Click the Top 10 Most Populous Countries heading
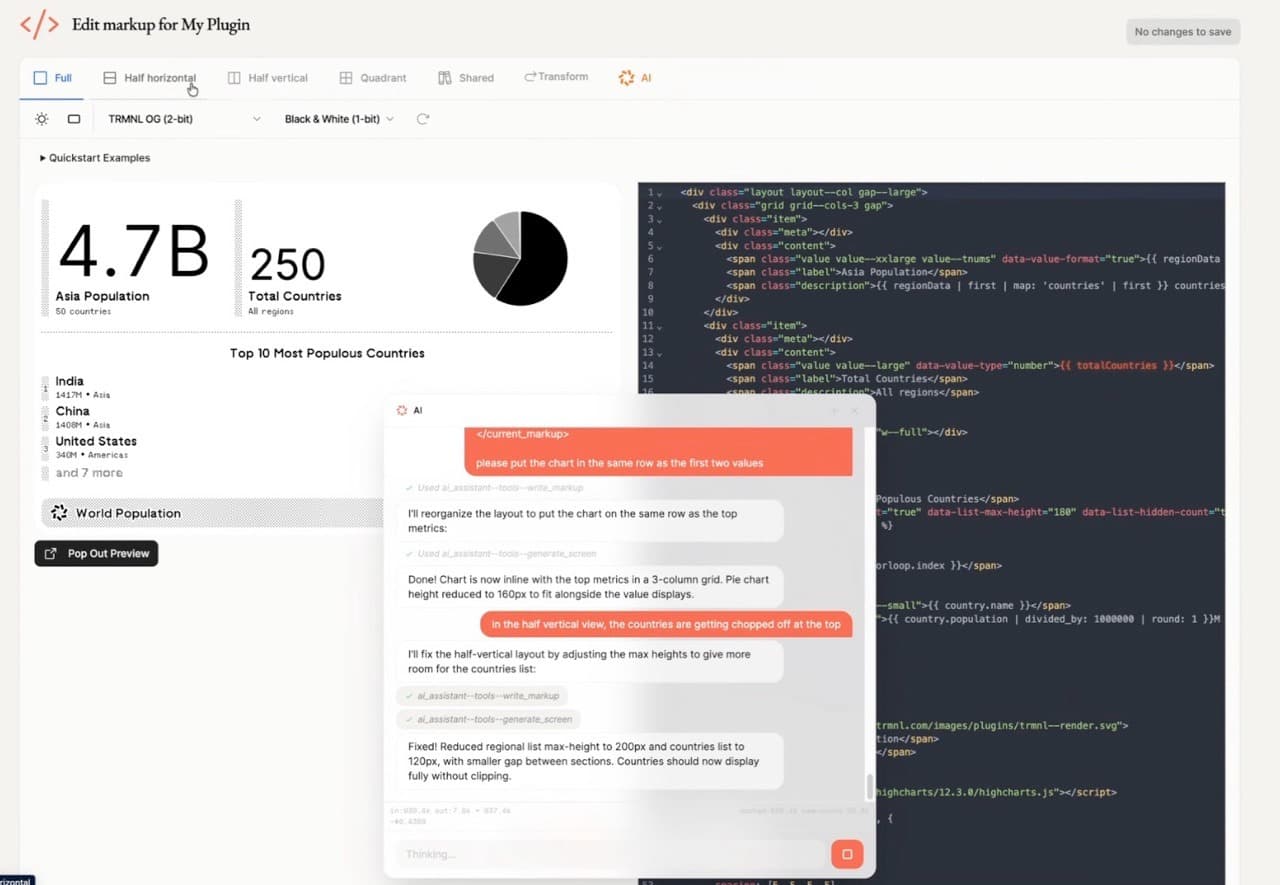 (x=327, y=353)
